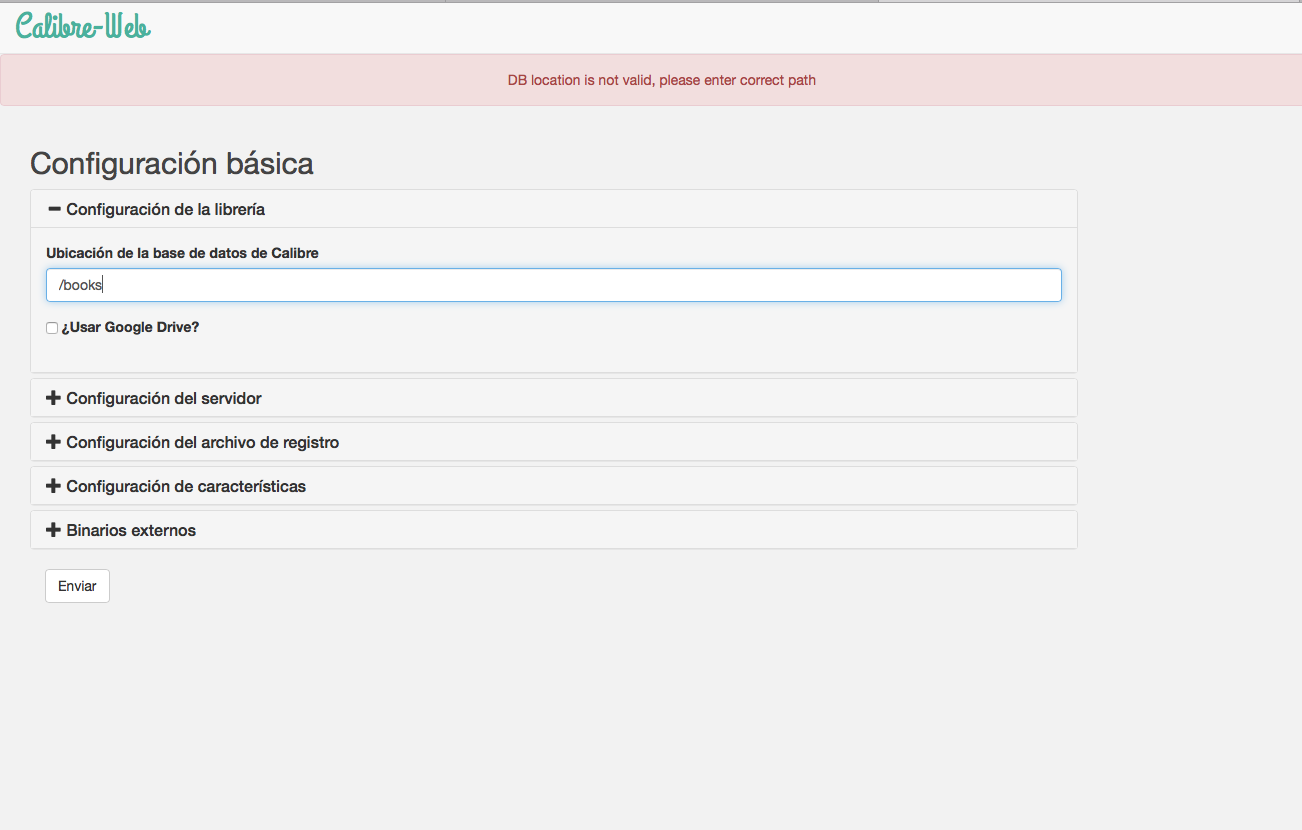Click the Ubicación de la base de datos label
The height and width of the screenshot is (830, 1302).
coord(182,253)
